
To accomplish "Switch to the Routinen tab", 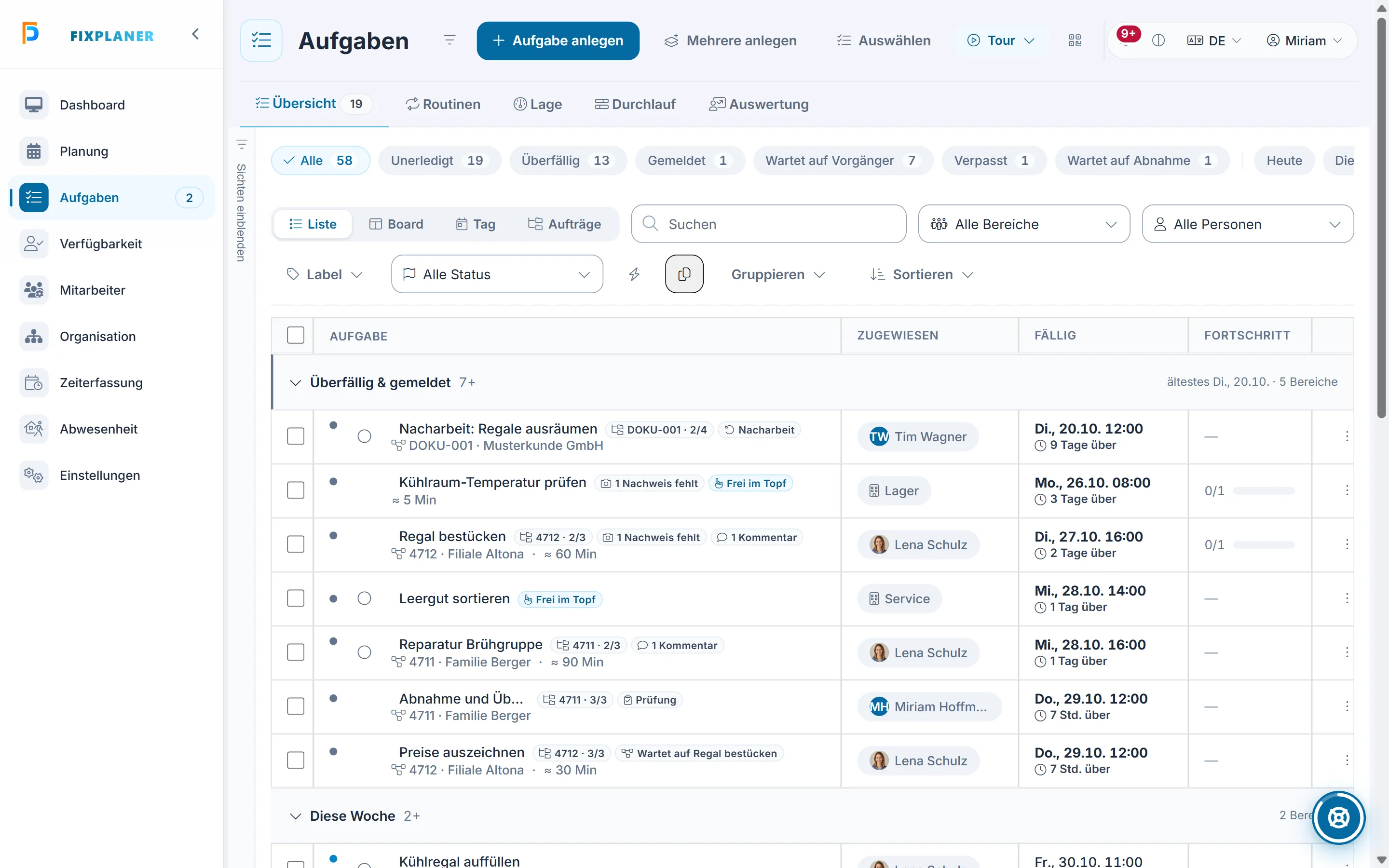I will pos(443,105).
